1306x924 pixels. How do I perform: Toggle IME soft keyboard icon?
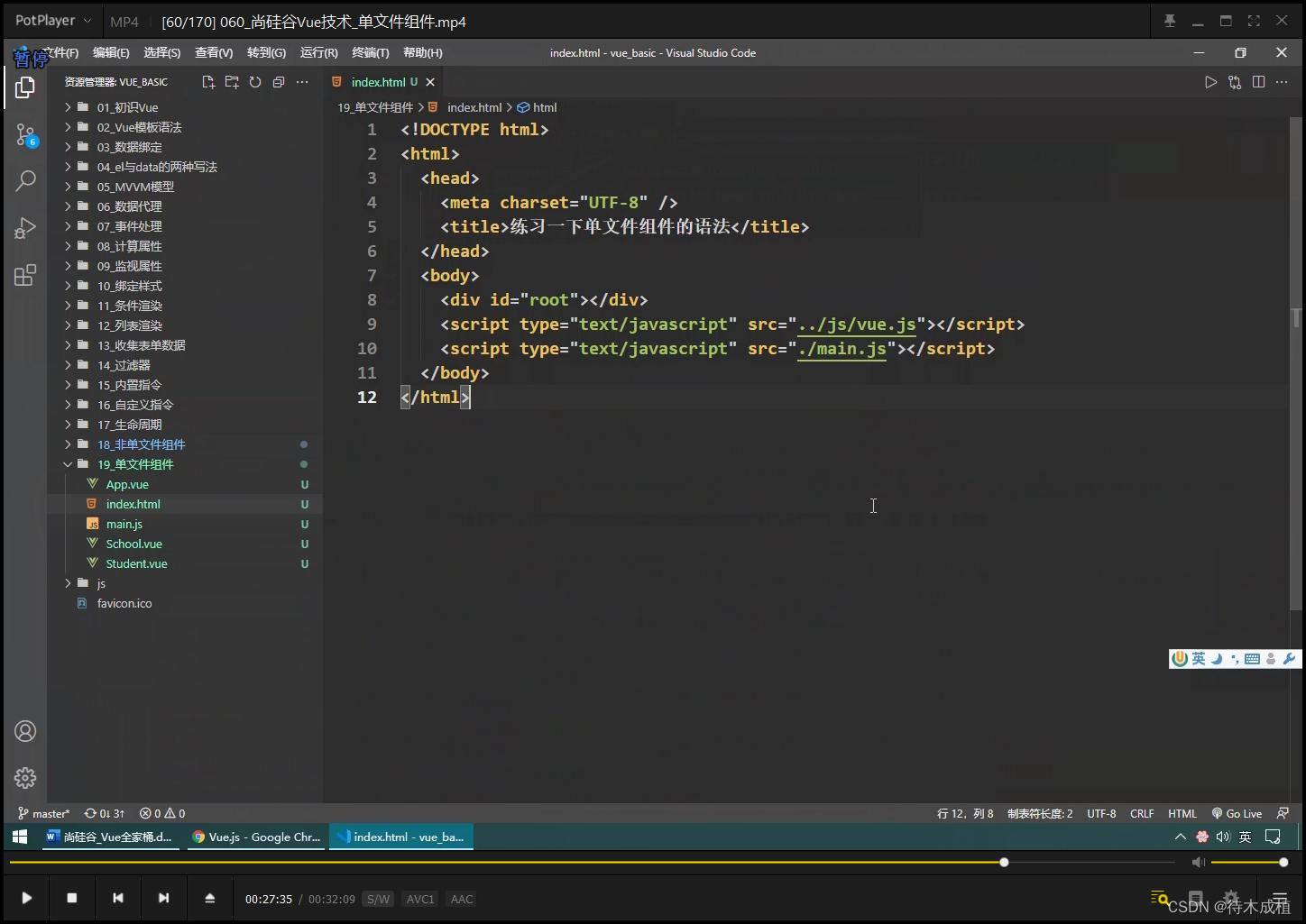1252,659
